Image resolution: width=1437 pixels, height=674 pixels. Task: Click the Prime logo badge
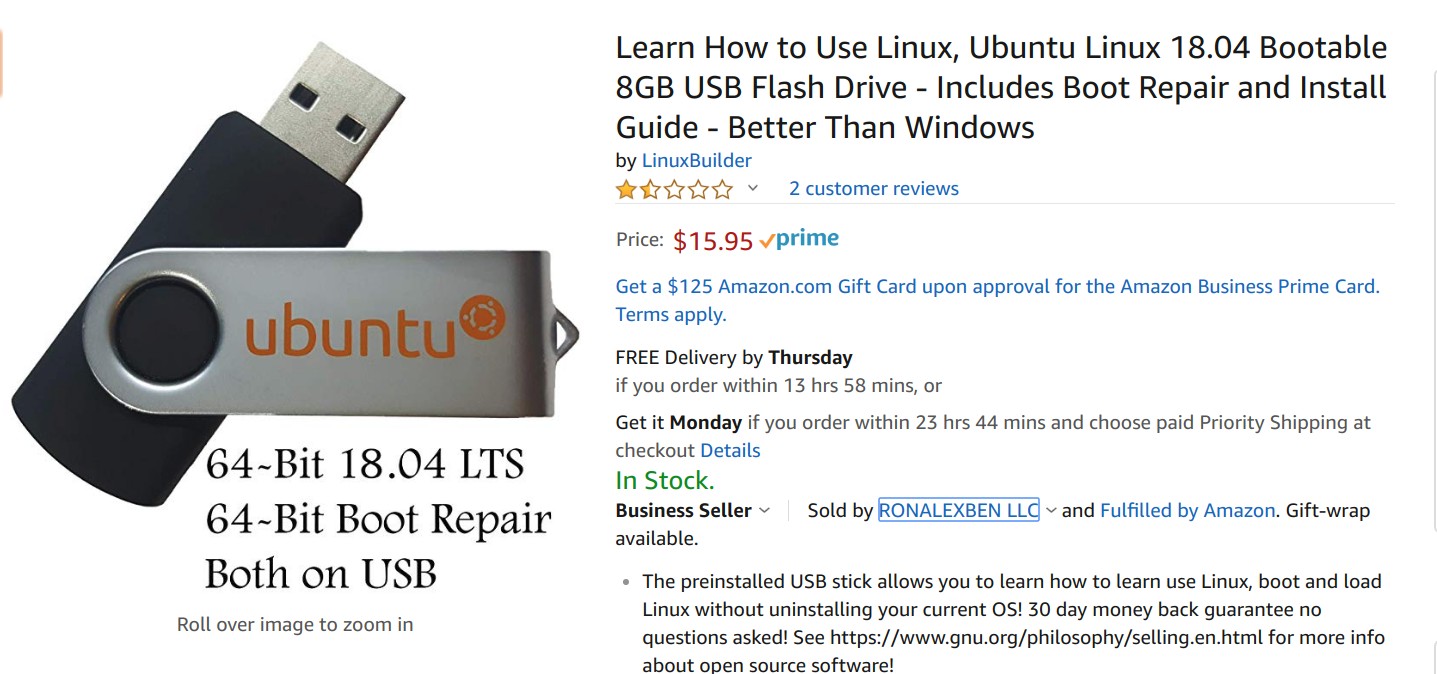tap(799, 240)
